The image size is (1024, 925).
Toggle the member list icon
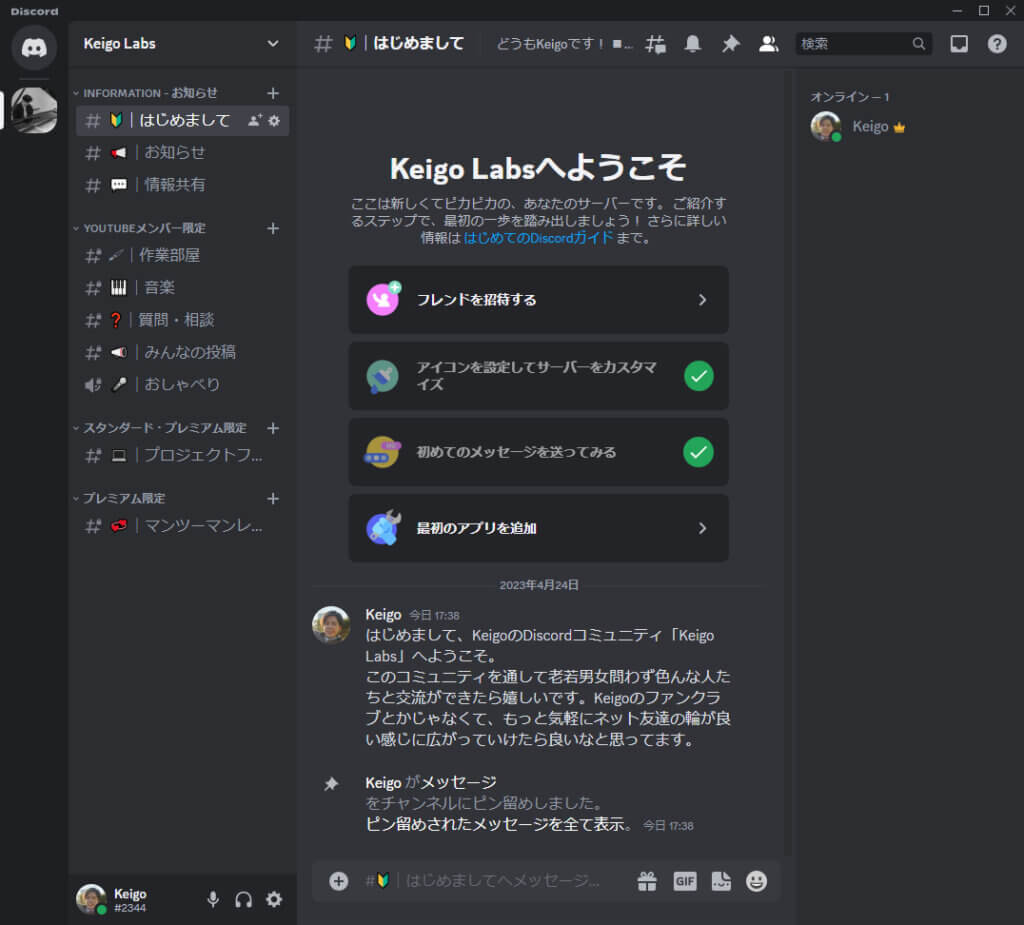(768, 44)
